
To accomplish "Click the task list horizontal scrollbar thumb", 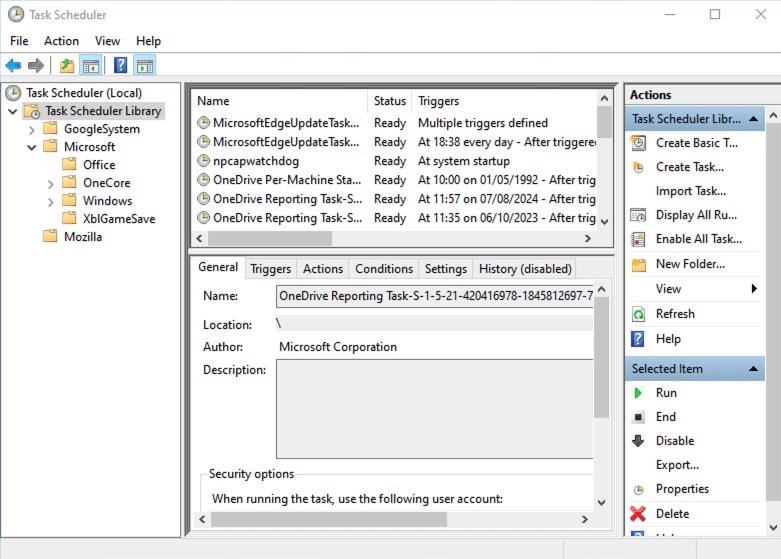I will coord(269,239).
